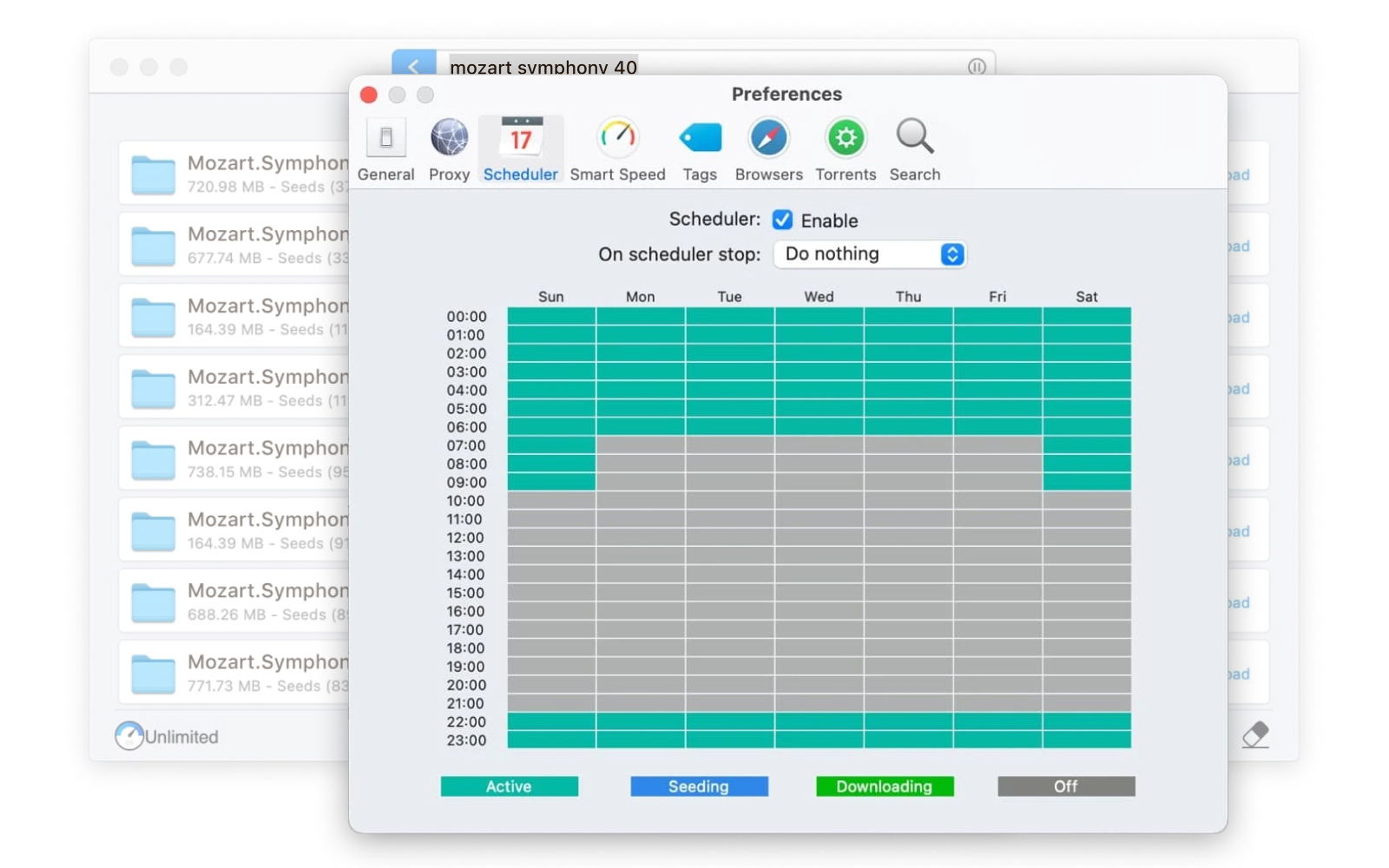Choose the green Downloading swatch

884,786
